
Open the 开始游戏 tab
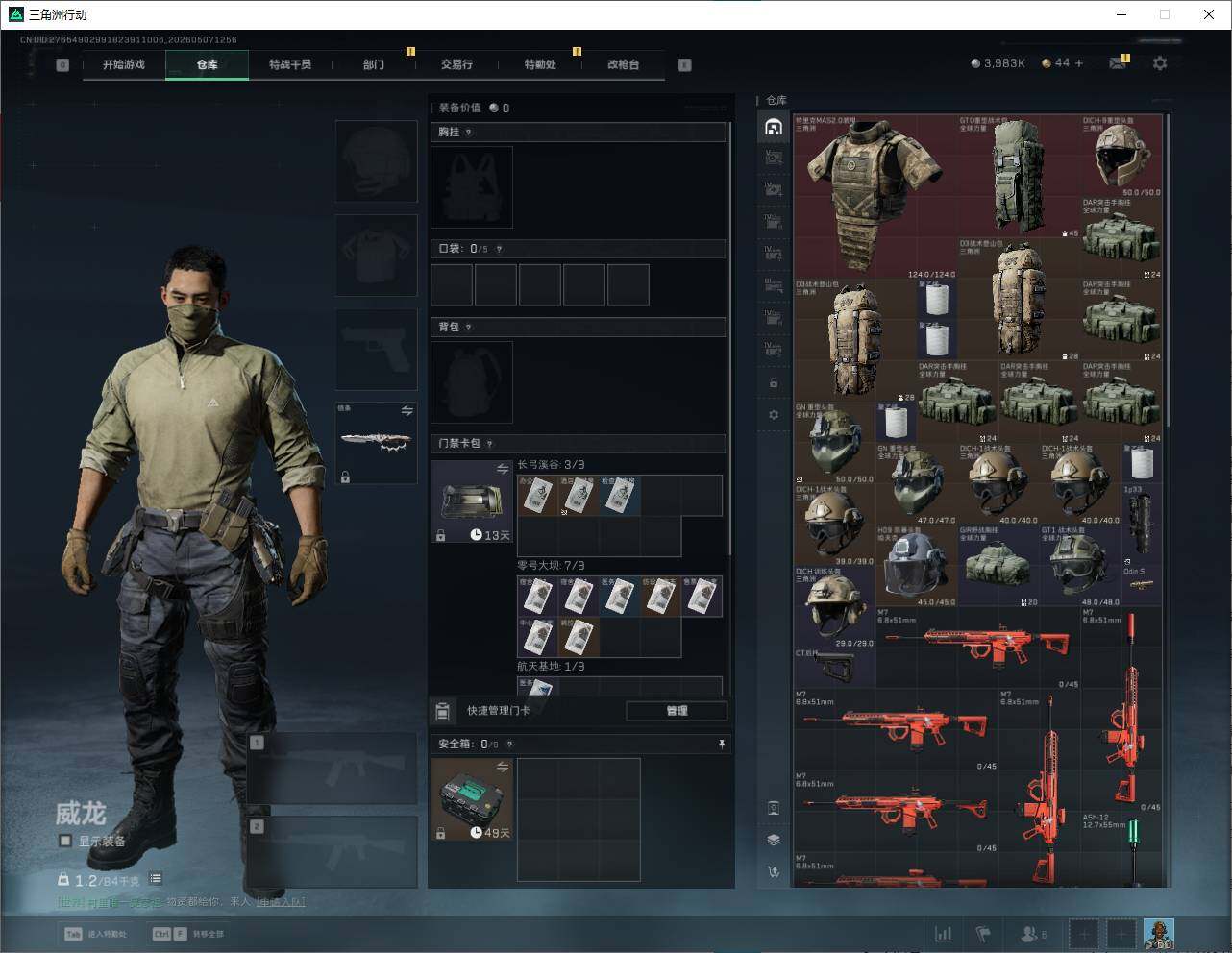124,64
